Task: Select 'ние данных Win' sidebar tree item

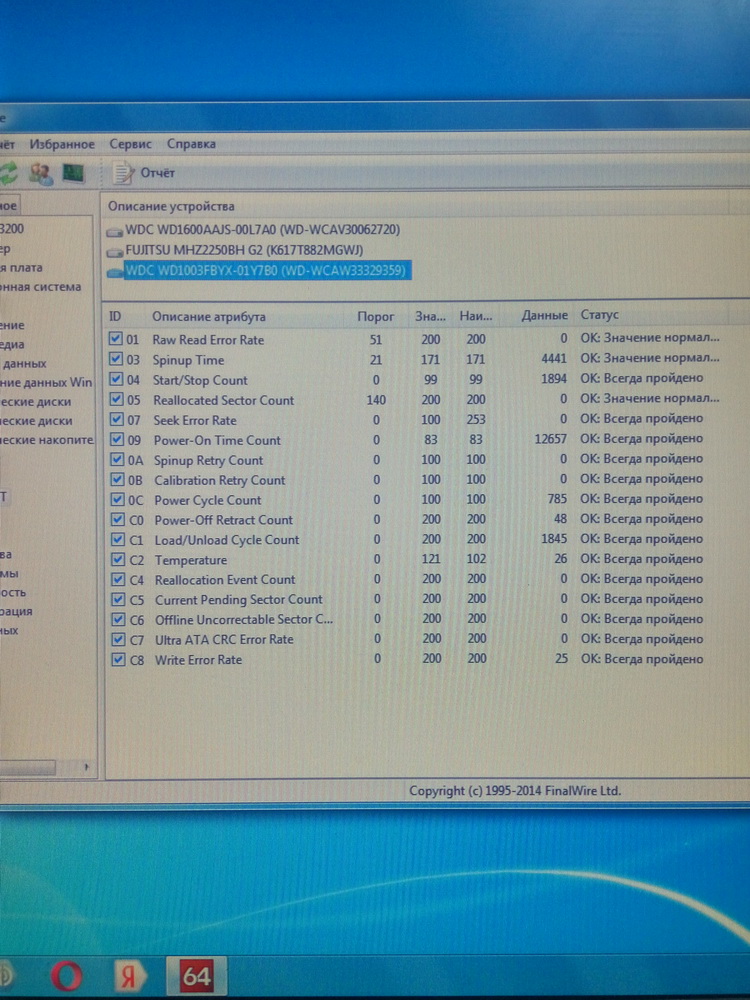Action: (x=46, y=382)
